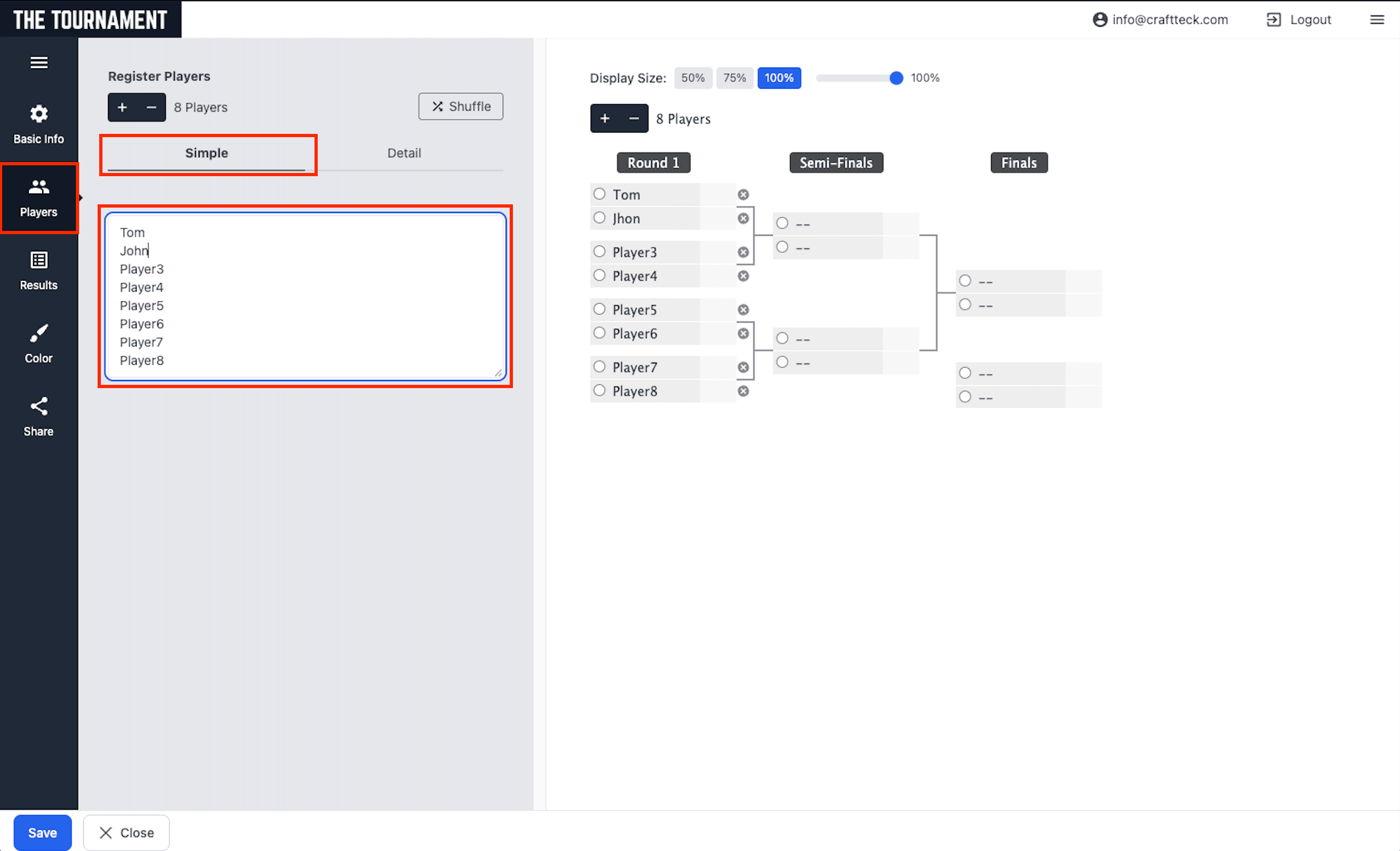Shuffle the player order
Screen dimensions: 1400x851
pyautogui.click(x=461, y=107)
